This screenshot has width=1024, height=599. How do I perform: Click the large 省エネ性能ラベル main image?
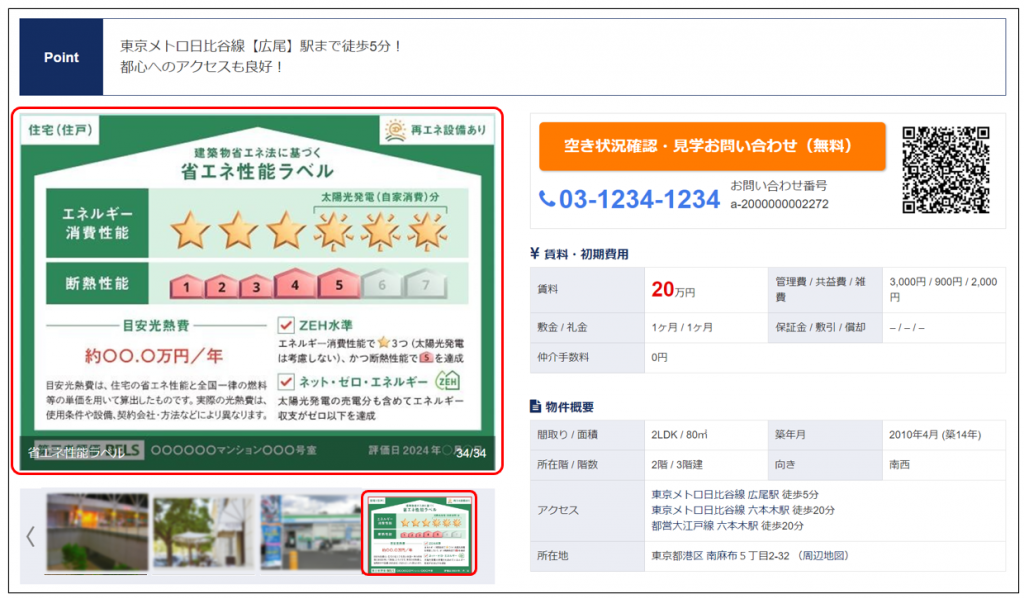pyautogui.click(x=257, y=290)
